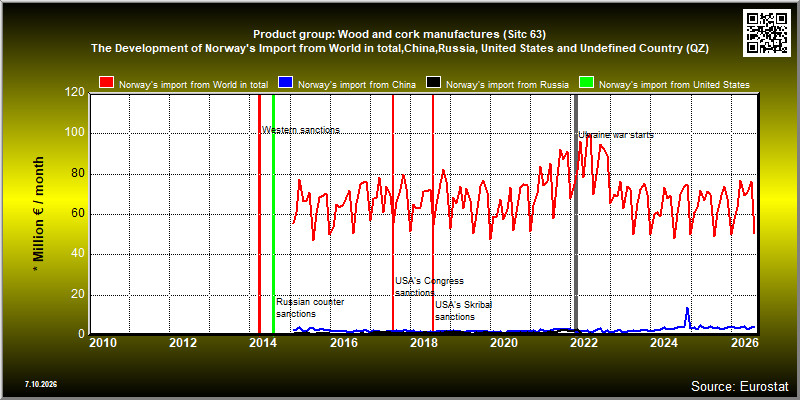Select the black Russia legend swatch
The image size is (800, 400).
pos(434,84)
